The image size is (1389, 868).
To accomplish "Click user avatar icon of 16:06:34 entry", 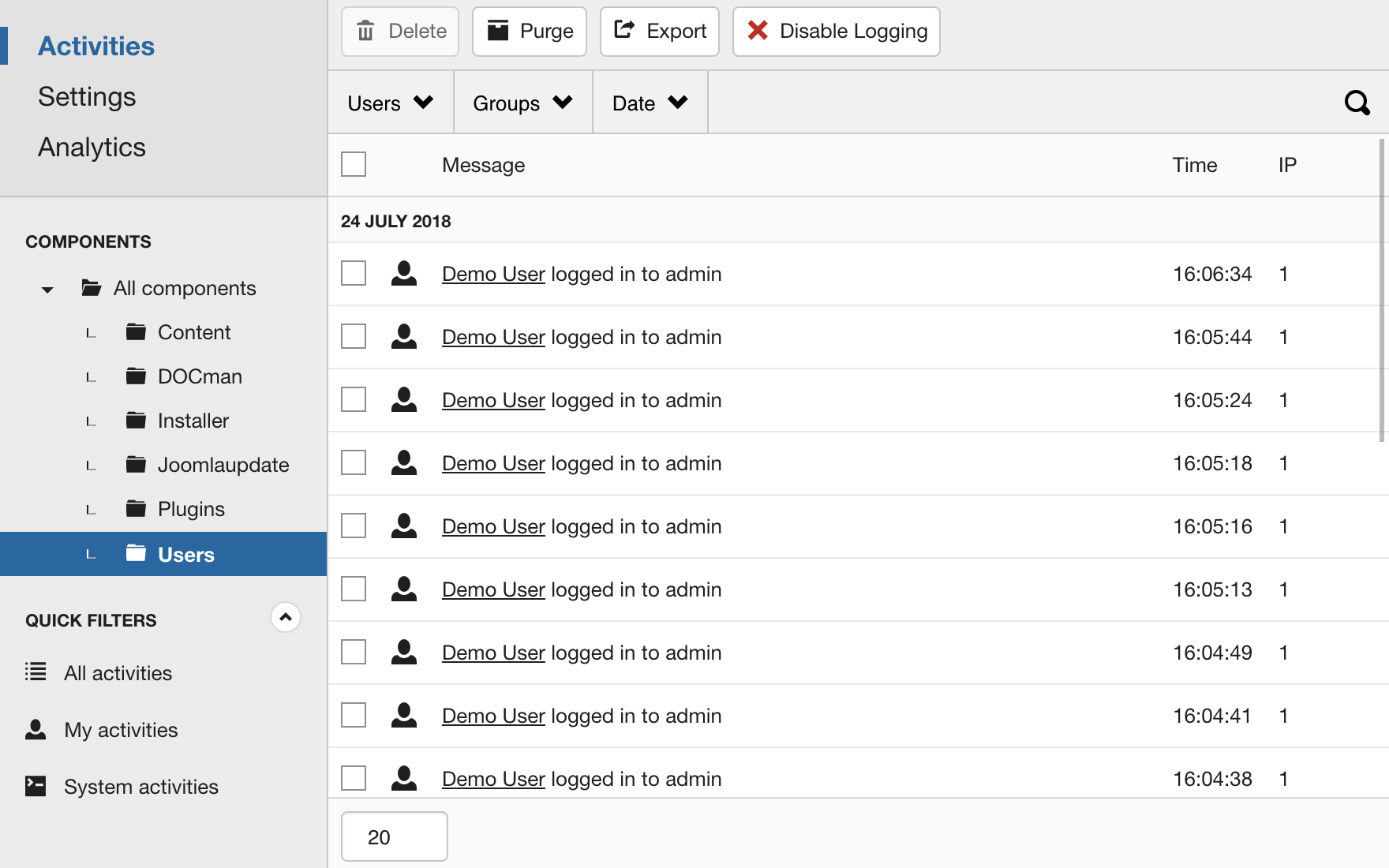I will [404, 274].
